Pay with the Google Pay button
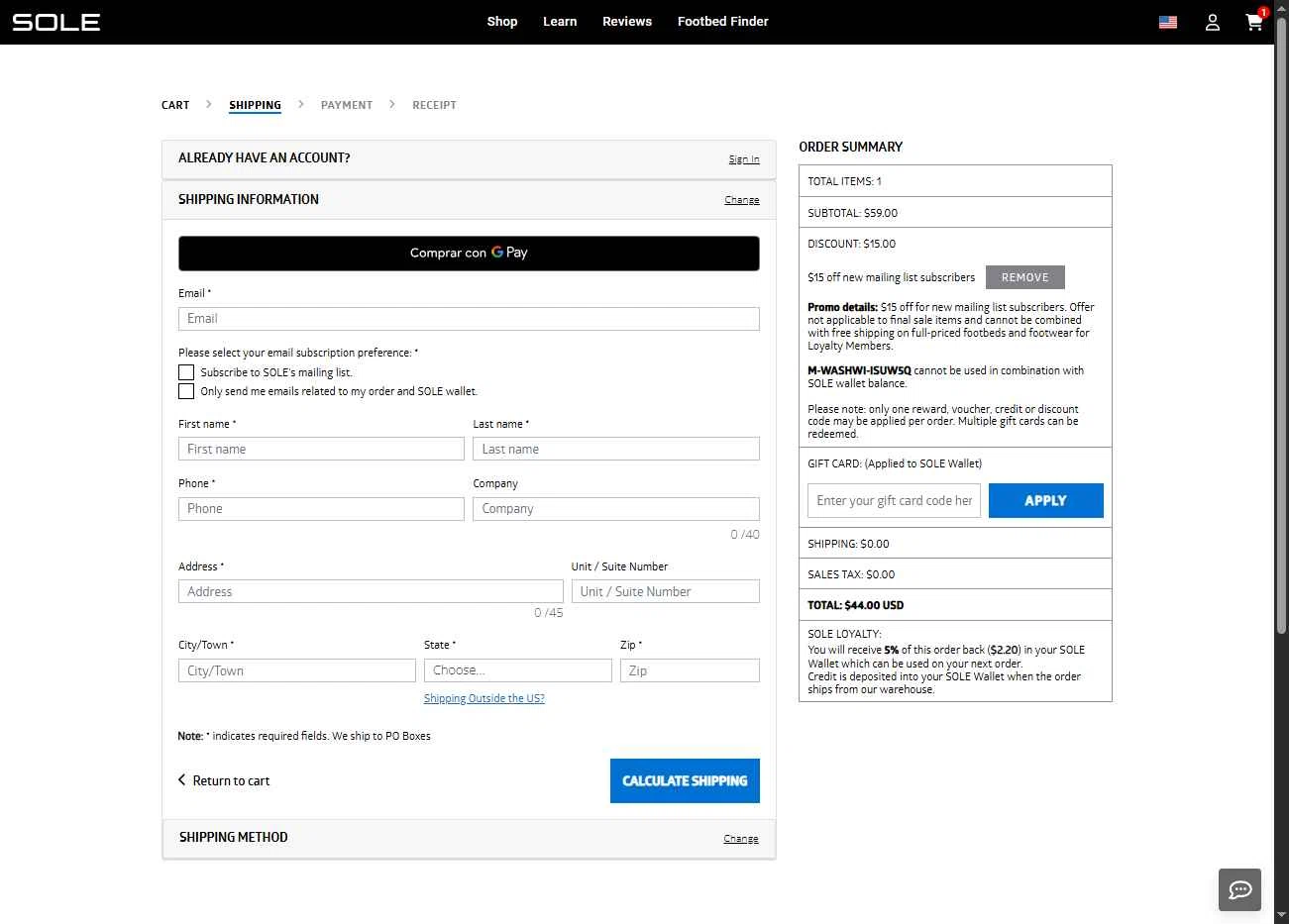This screenshot has height=924, width=1289. [x=469, y=254]
